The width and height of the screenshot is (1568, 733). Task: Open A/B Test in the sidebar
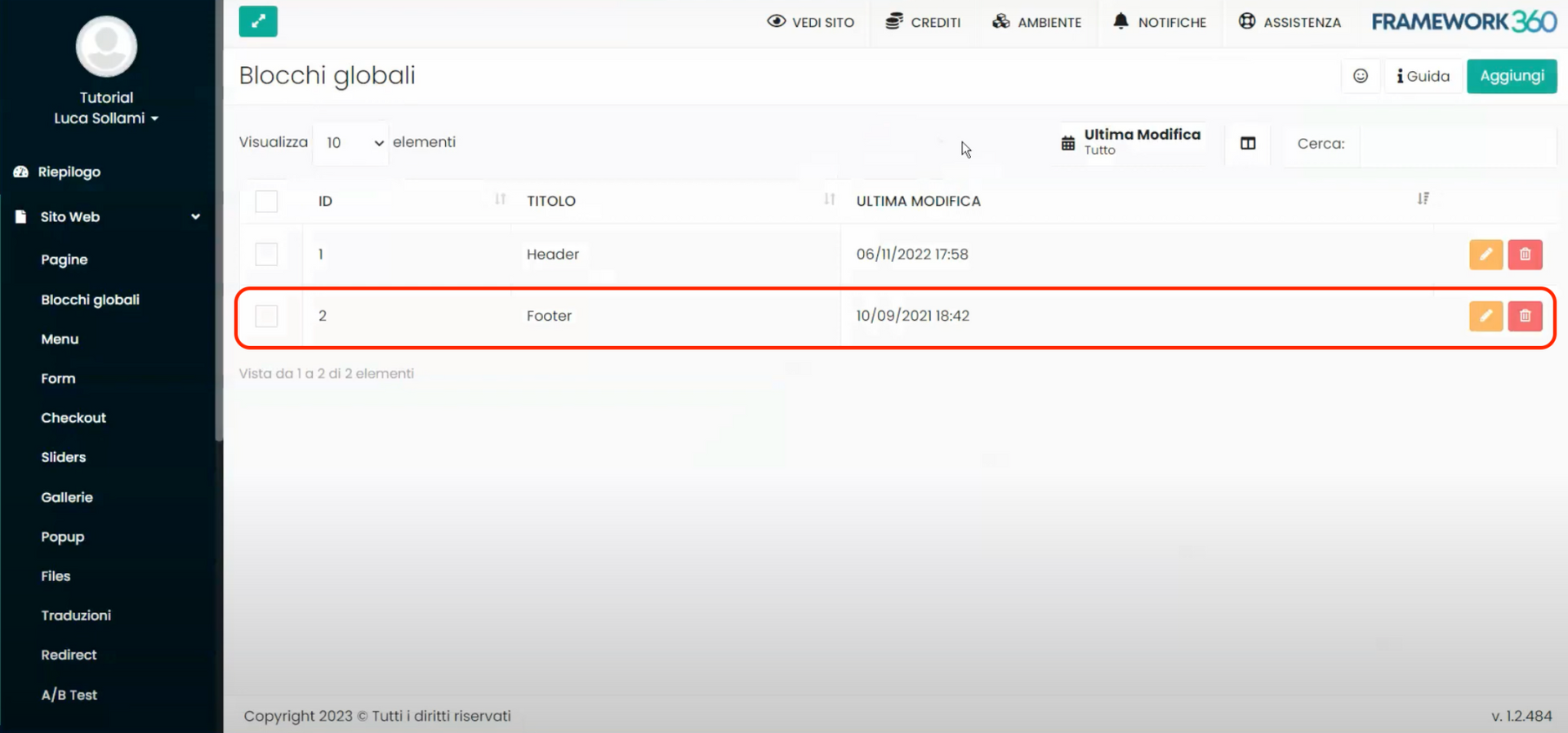click(x=69, y=695)
